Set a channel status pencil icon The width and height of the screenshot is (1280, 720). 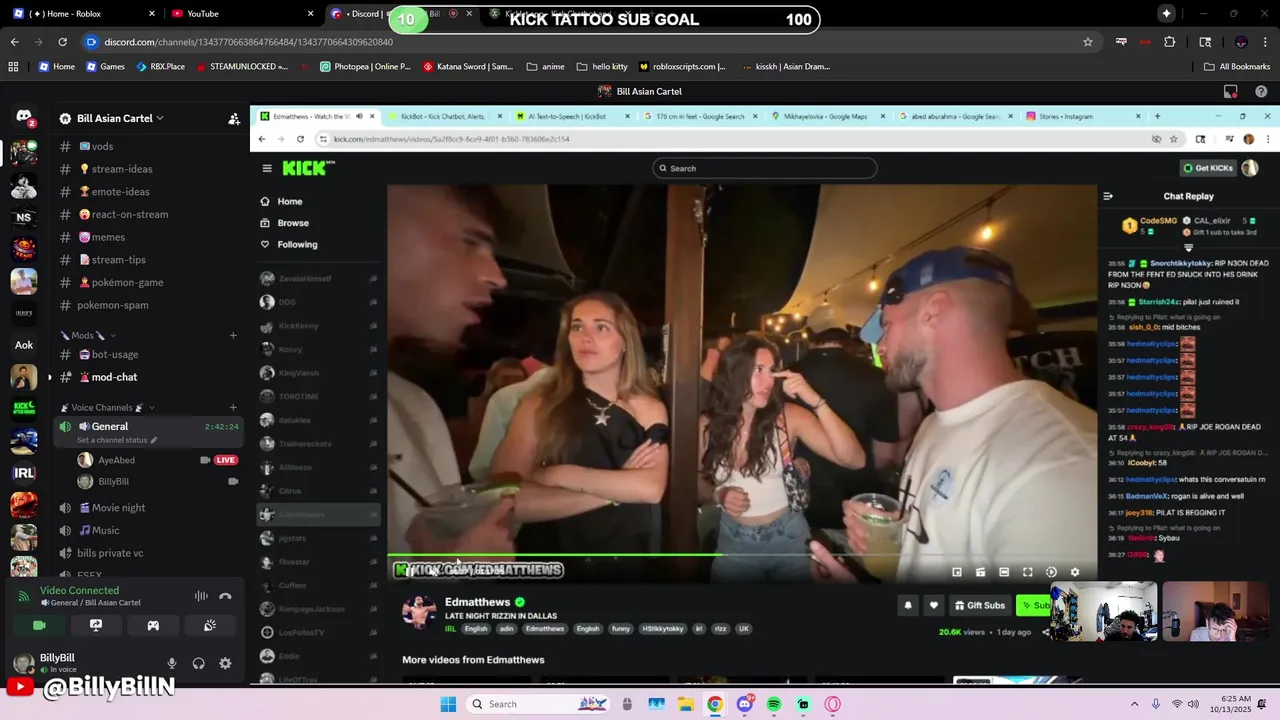coord(154,440)
